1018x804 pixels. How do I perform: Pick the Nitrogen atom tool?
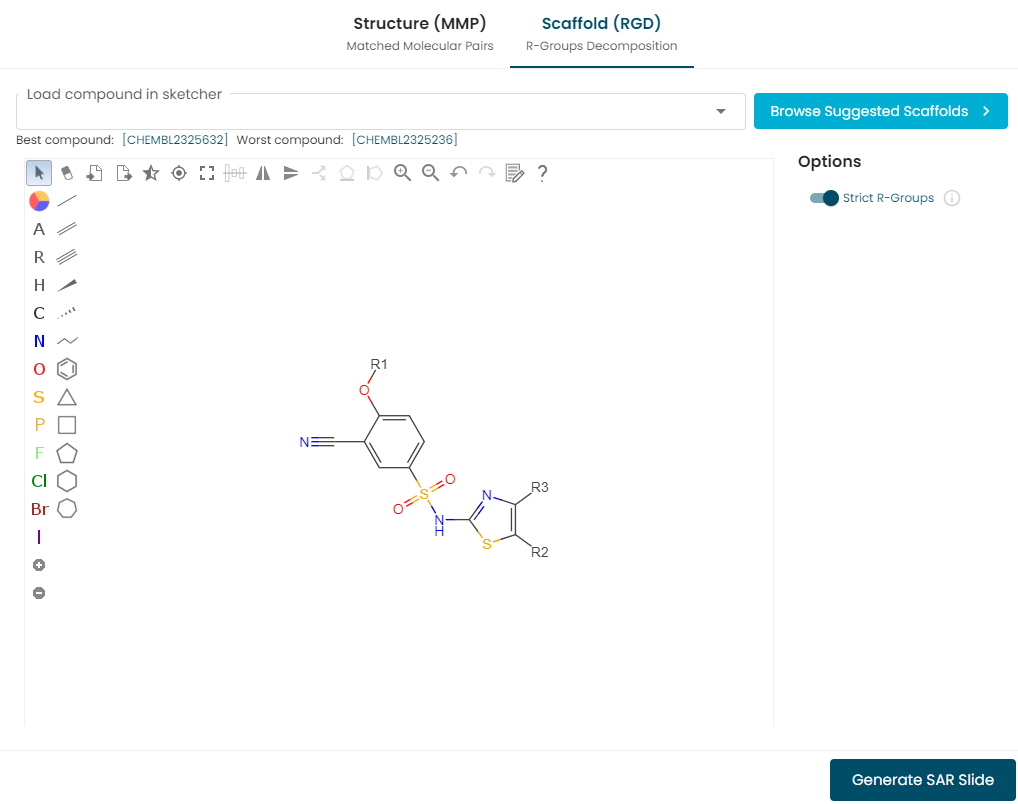point(39,341)
